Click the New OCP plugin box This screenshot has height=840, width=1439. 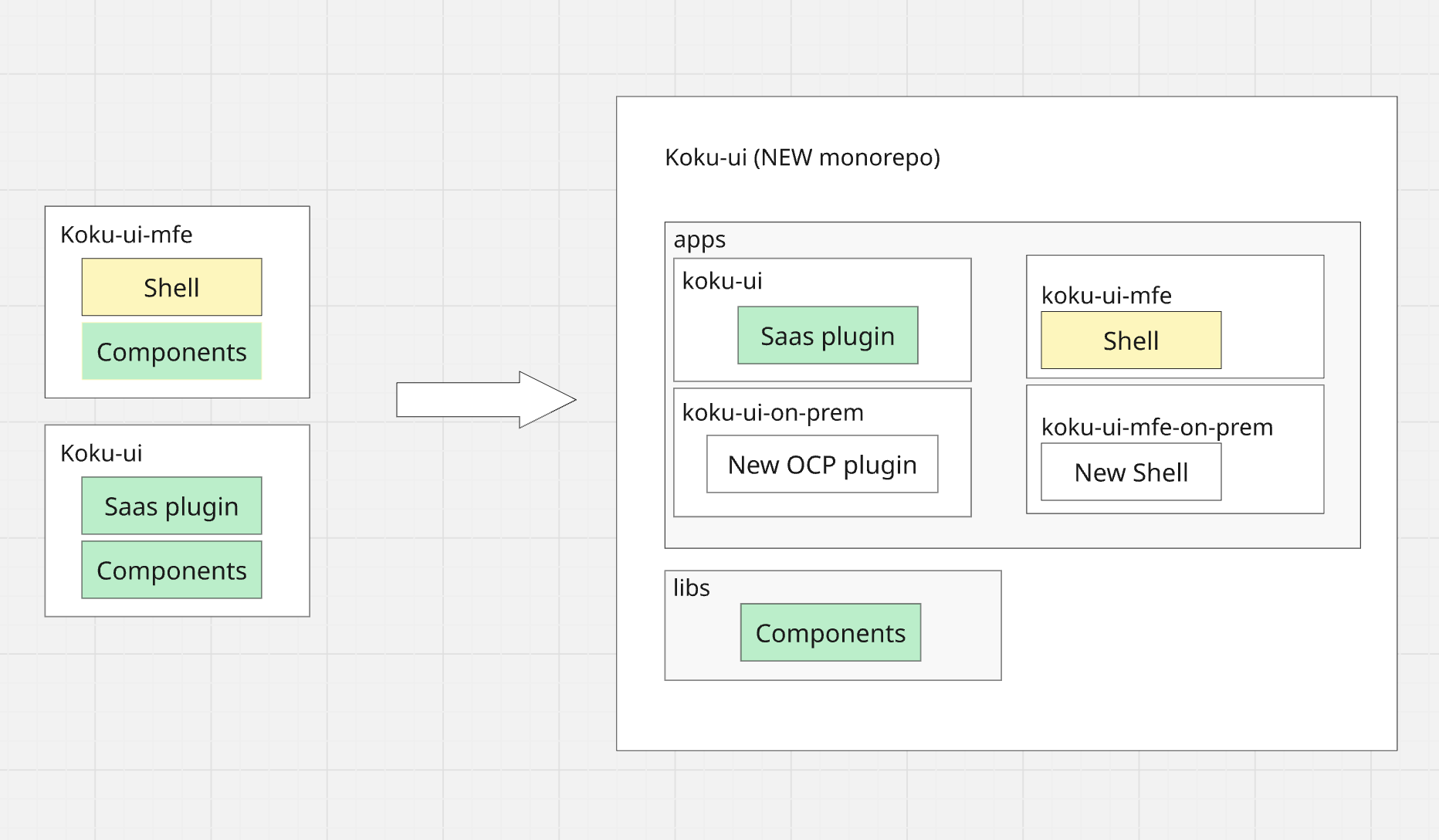822,465
